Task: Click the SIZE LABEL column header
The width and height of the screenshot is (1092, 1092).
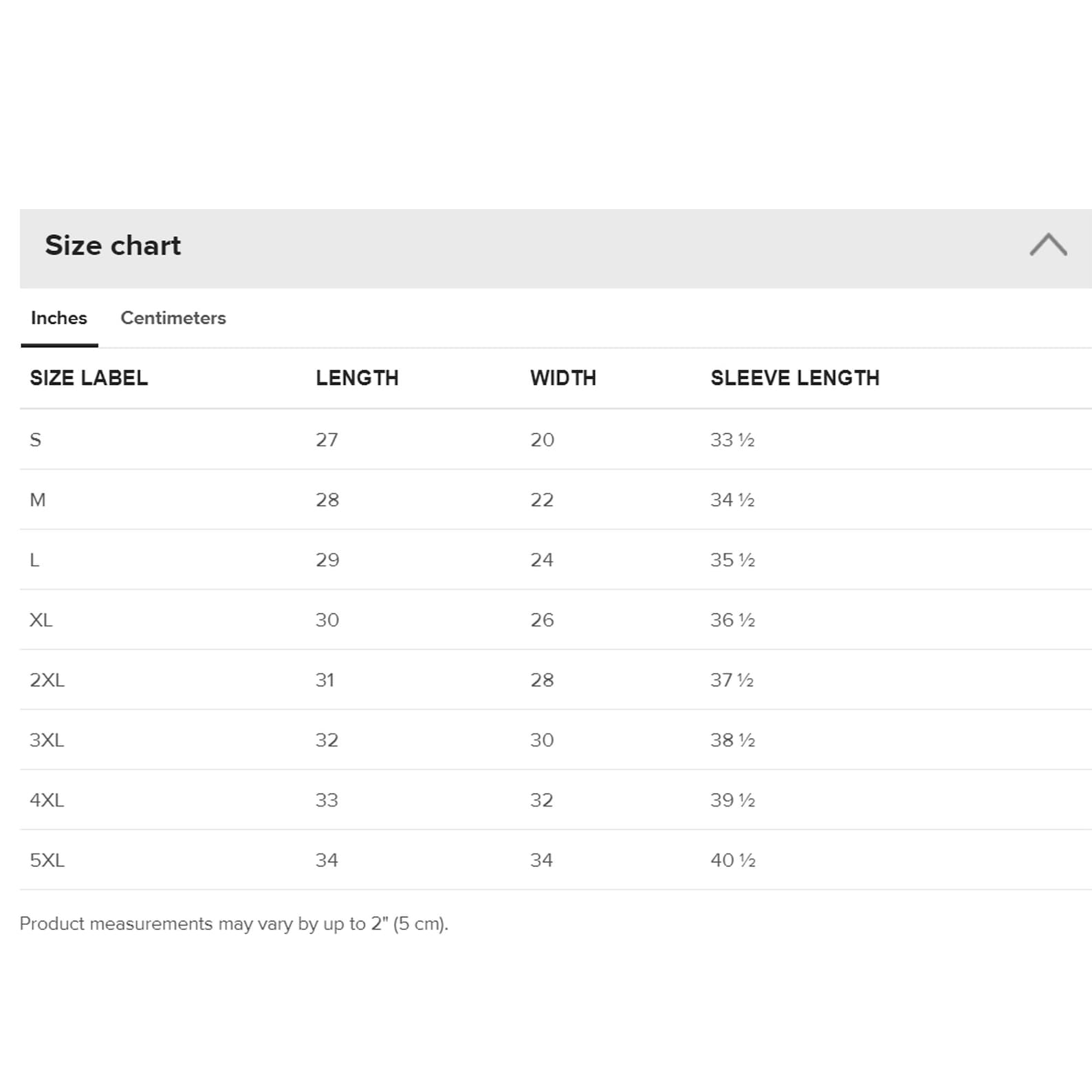Action: click(89, 378)
